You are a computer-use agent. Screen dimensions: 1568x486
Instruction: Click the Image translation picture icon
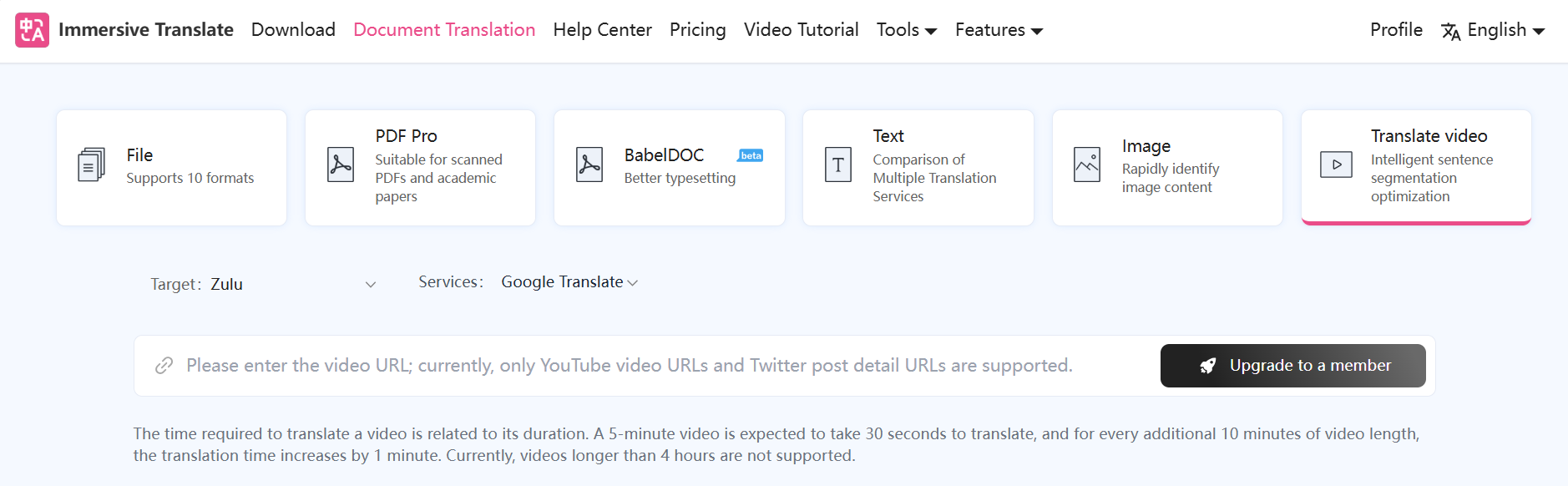[x=1087, y=165]
